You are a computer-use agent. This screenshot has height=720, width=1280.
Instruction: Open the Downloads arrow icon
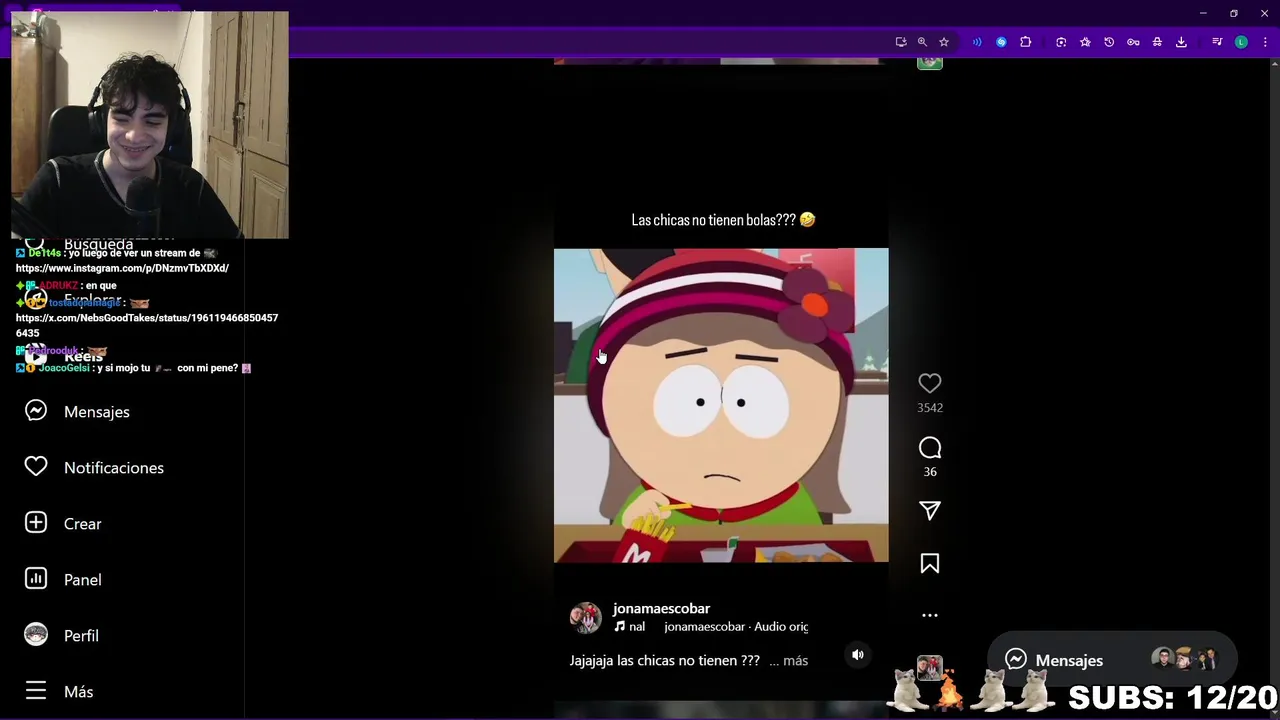coord(1181,42)
